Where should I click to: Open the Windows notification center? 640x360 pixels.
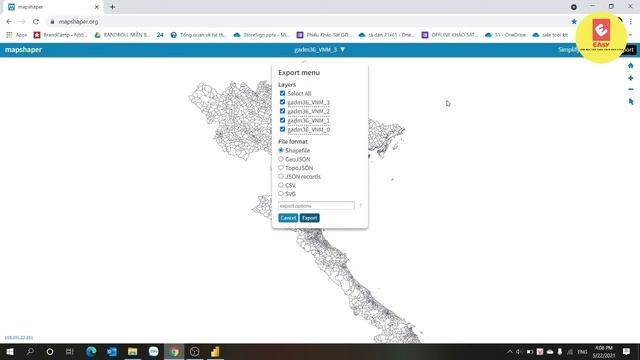click(x=627, y=351)
